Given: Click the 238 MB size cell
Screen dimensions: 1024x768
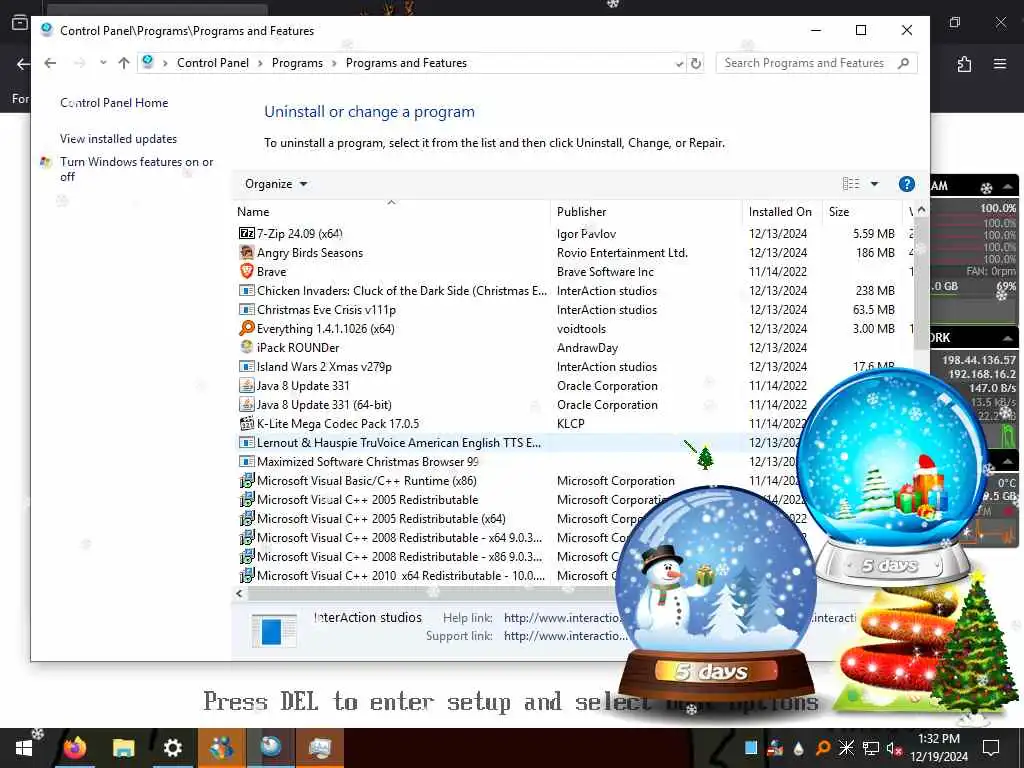Looking at the screenshot, I should pyautogui.click(x=875, y=291).
